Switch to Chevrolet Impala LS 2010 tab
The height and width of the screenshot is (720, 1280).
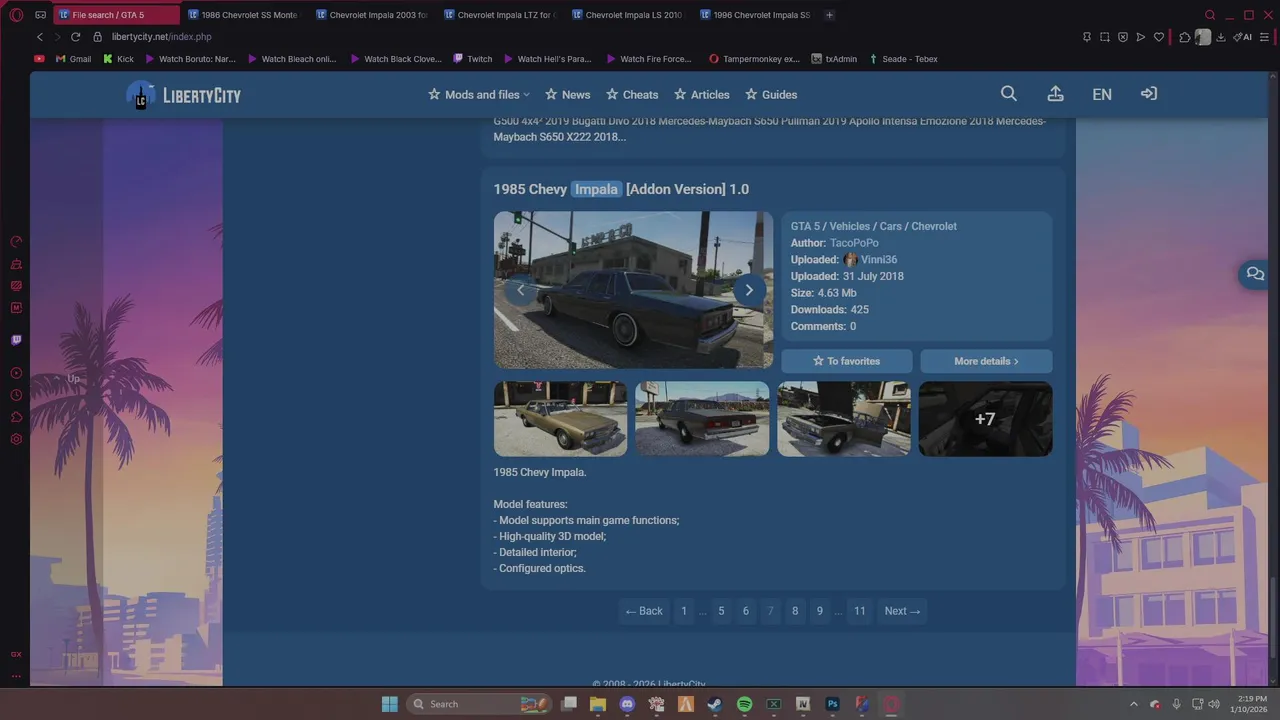[x=628, y=15]
